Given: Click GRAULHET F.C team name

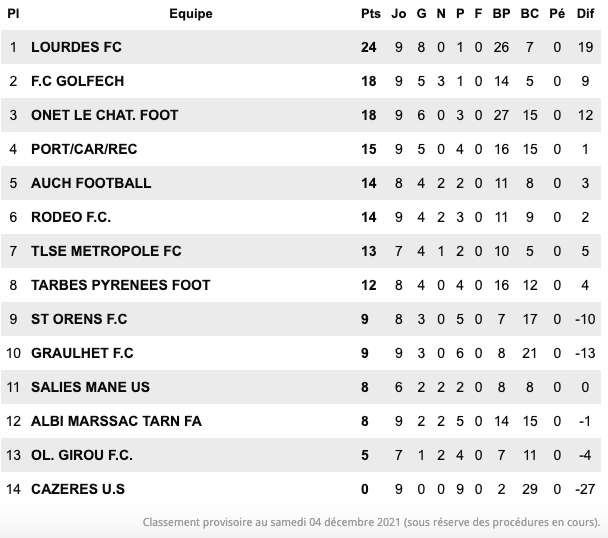Looking at the screenshot, I should (82, 353).
